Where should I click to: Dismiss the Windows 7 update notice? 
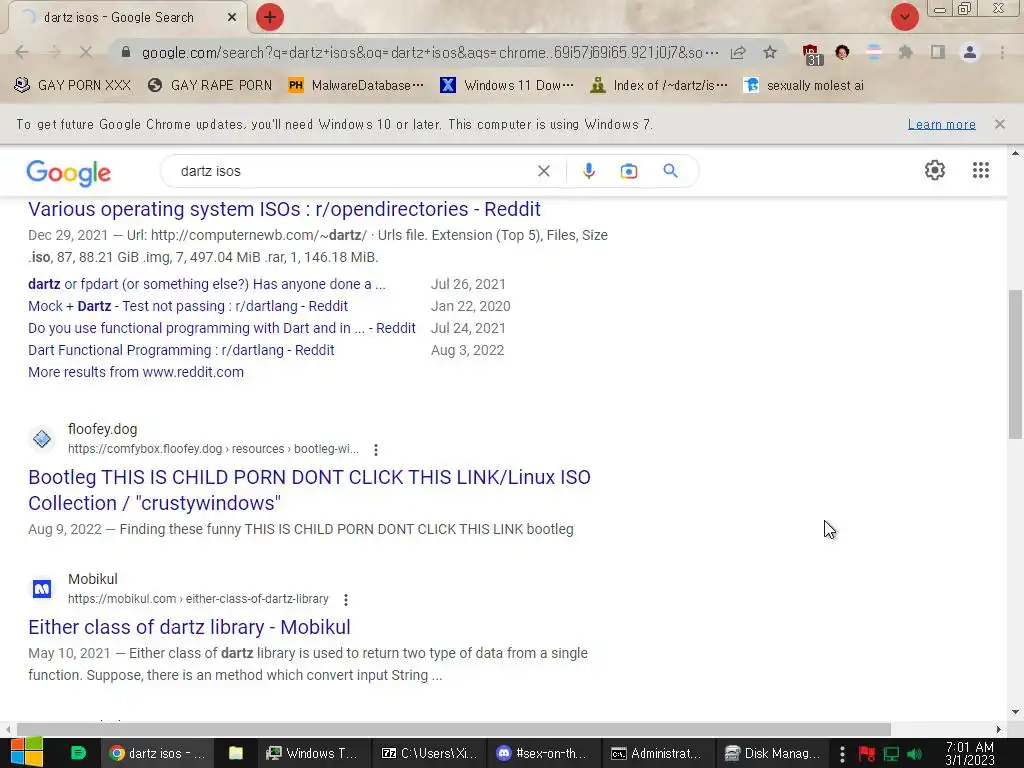[999, 124]
